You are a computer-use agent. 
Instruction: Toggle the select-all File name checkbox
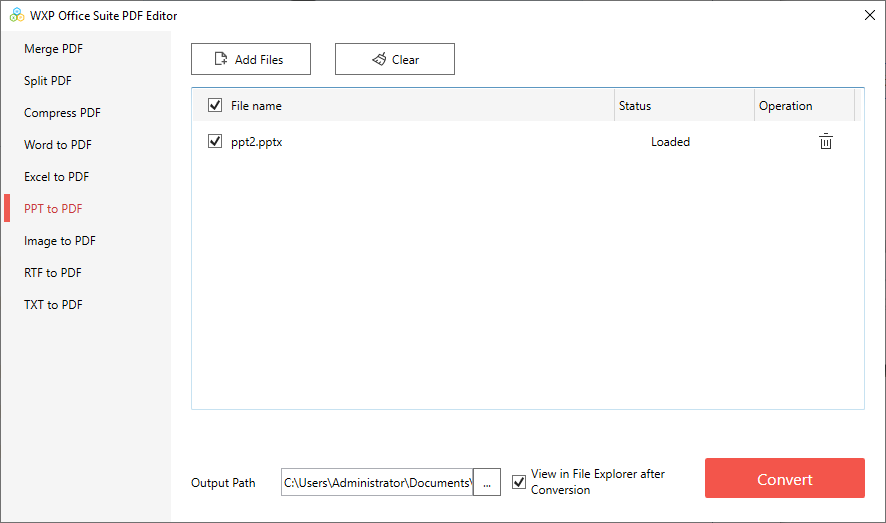(x=215, y=105)
